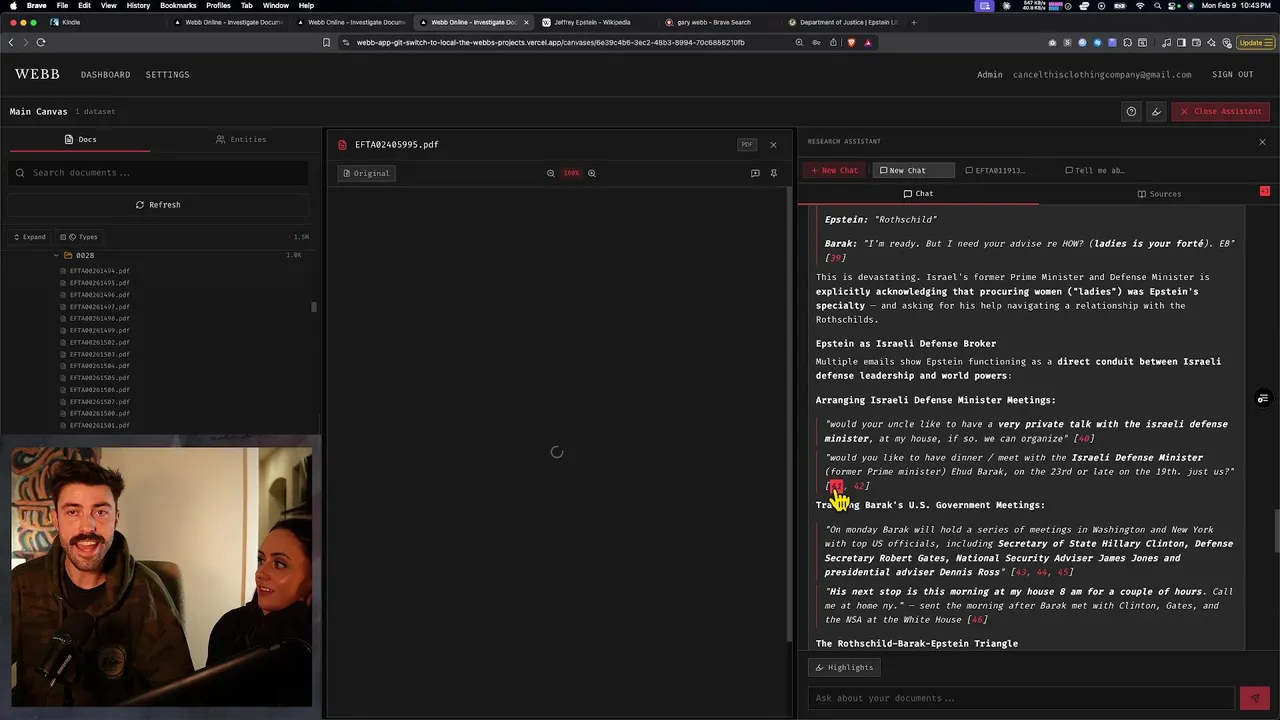
Task: Open the Profiles menu in menu bar
Action: click(218, 6)
